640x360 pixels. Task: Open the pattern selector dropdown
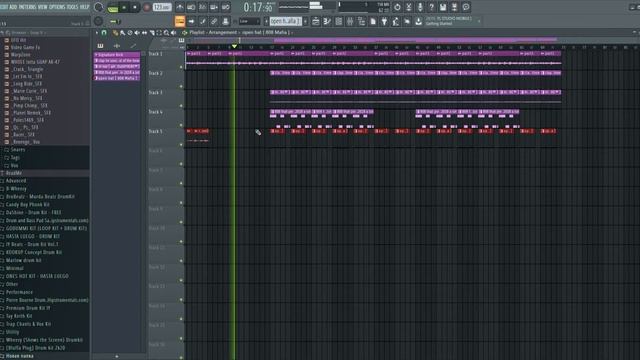(x=285, y=21)
